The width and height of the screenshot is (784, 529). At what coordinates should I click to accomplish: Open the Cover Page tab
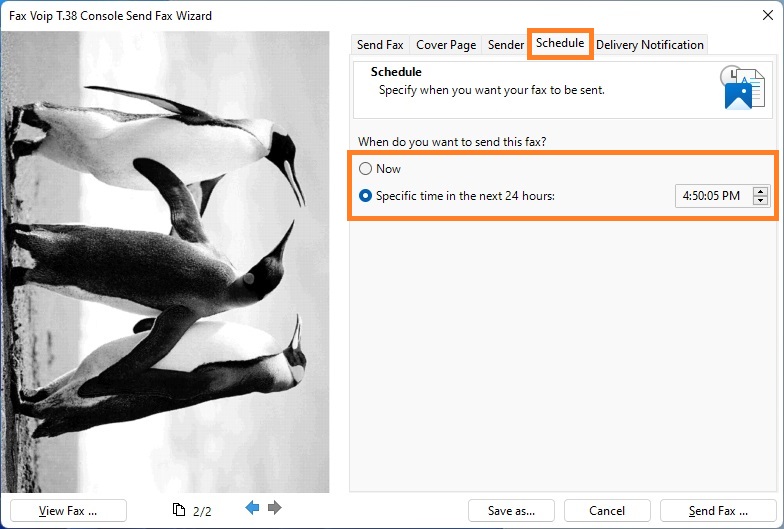tap(446, 44)
